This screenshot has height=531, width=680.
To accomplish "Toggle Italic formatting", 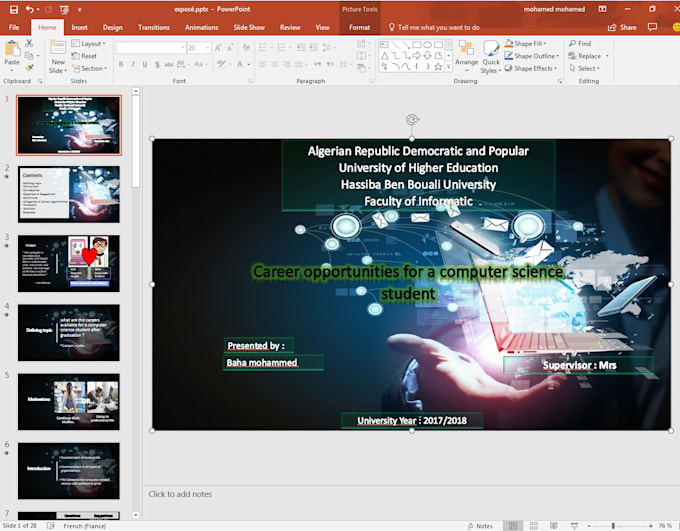I will tap(133, 64).
